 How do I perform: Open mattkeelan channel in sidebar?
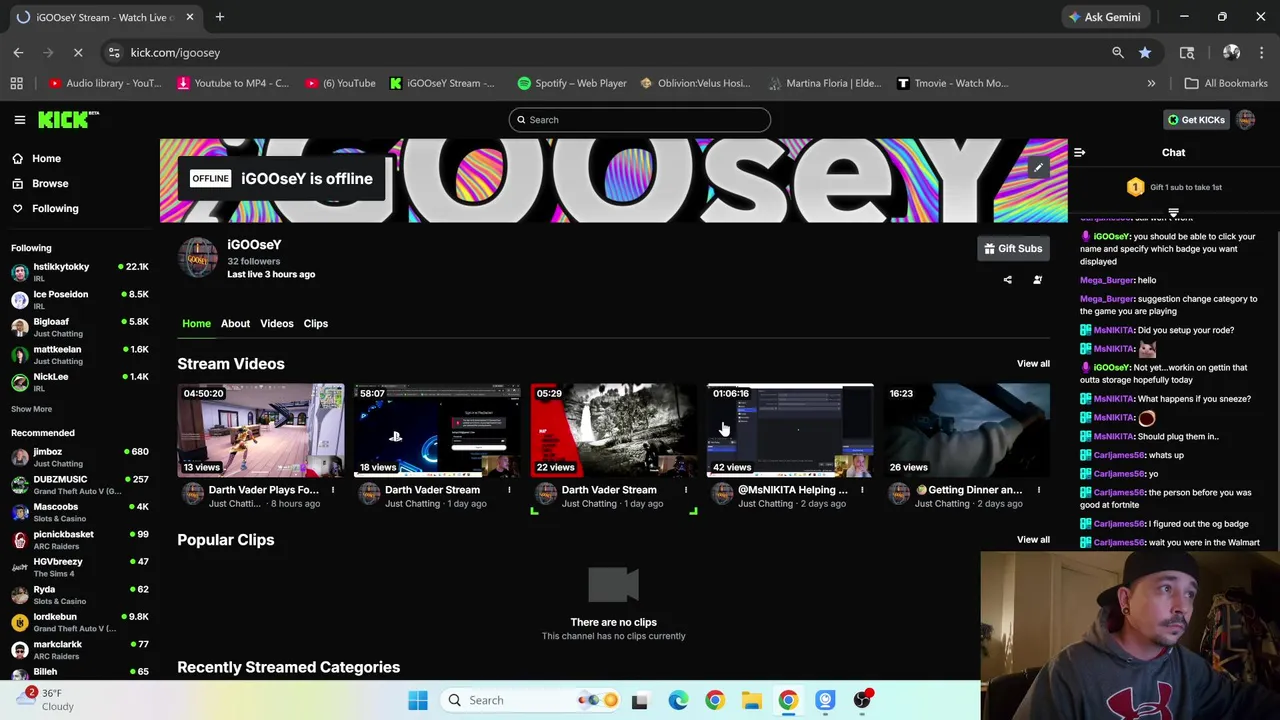click(x=80, y=355)
